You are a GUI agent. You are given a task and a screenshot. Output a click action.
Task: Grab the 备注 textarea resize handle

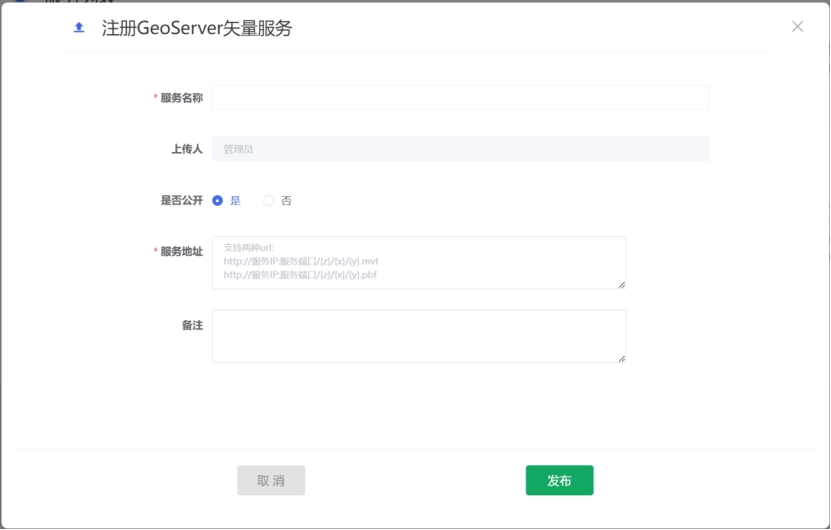[x=622, y=358]
